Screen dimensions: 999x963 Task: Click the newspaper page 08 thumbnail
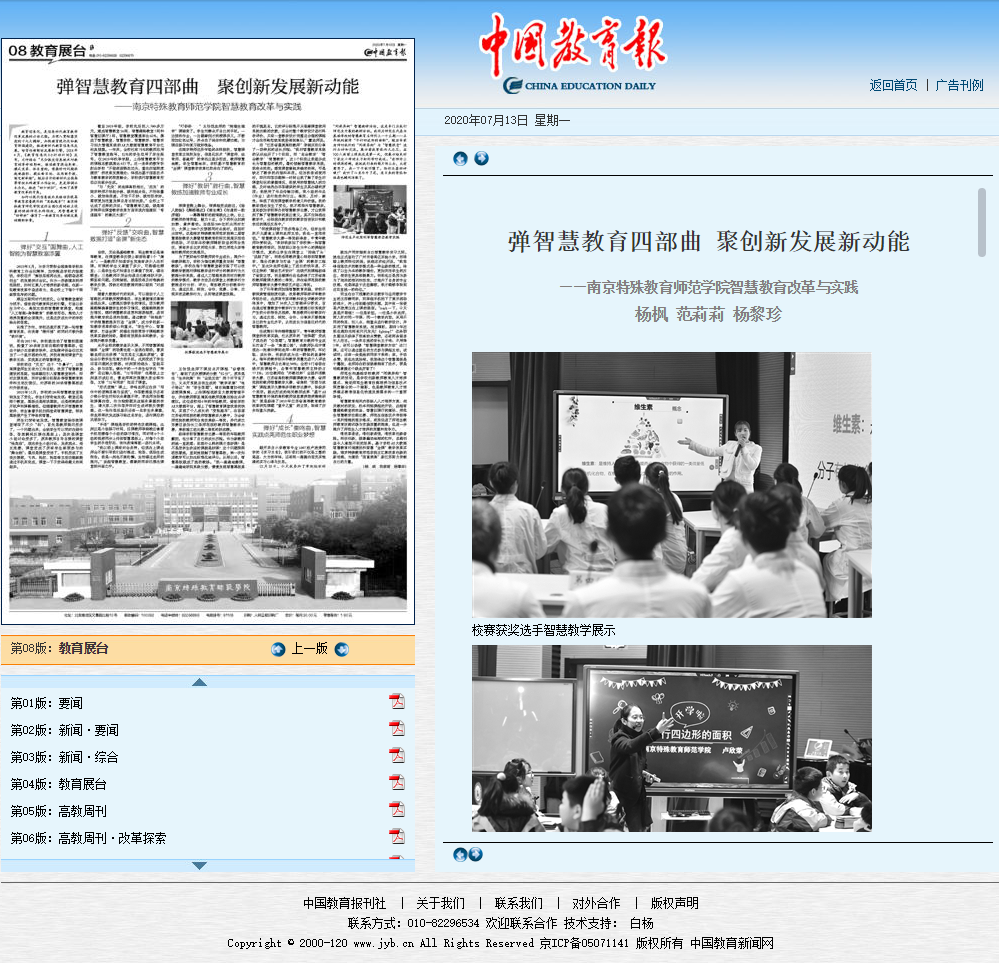tap(208, 331)
